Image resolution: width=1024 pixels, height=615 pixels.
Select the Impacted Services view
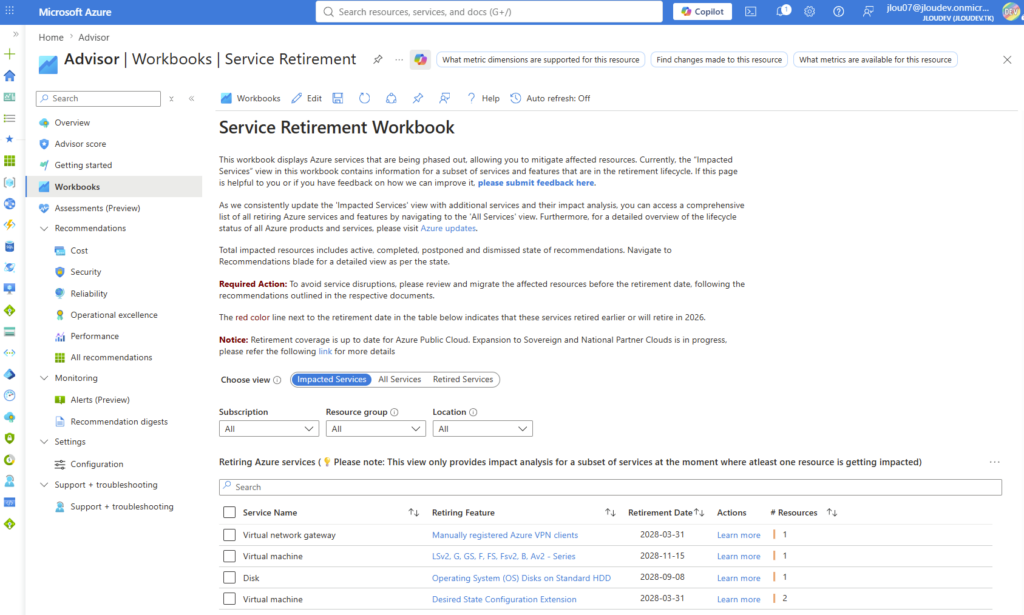(332, 379)
